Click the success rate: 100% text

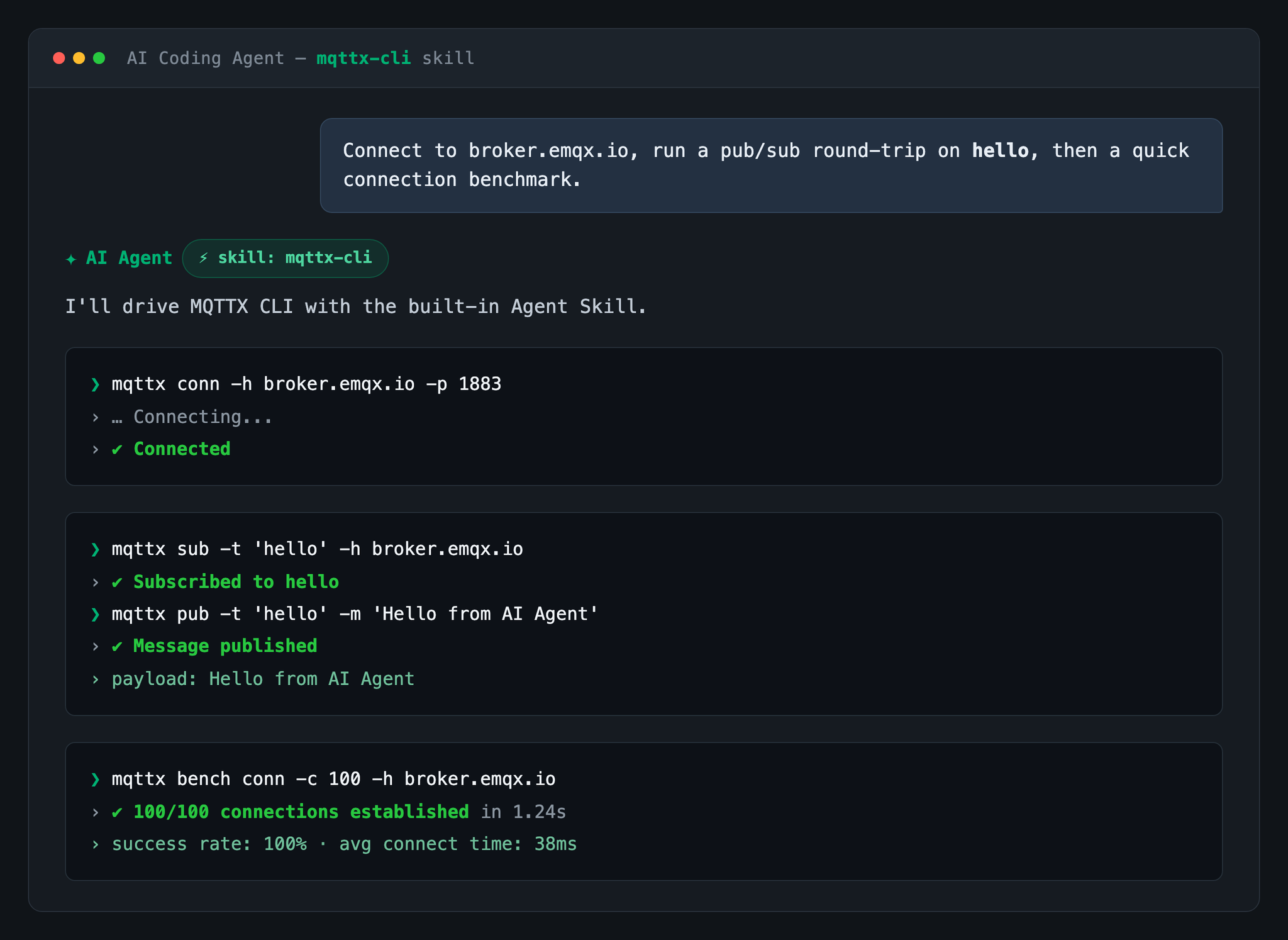coord(209,844)
